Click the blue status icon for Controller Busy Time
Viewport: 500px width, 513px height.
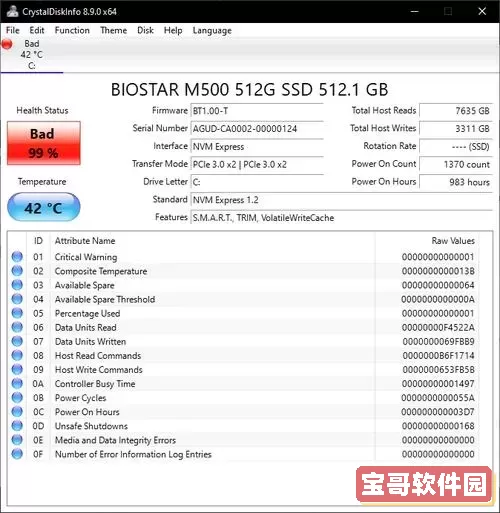point(17,383)
